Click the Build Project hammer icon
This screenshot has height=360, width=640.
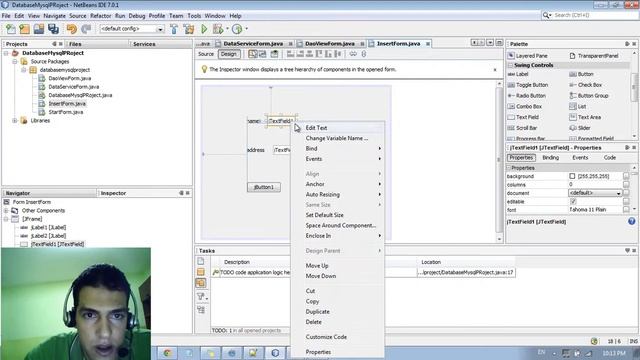pos(174,29)
